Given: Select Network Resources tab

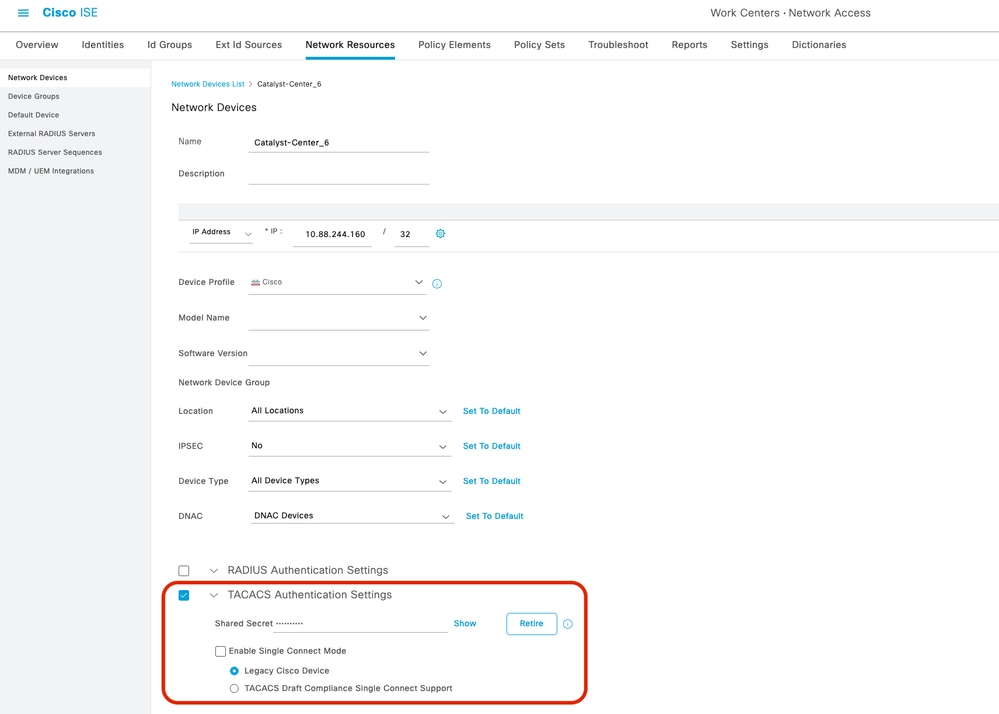Looking at the screenshot, I should (350, 45).
